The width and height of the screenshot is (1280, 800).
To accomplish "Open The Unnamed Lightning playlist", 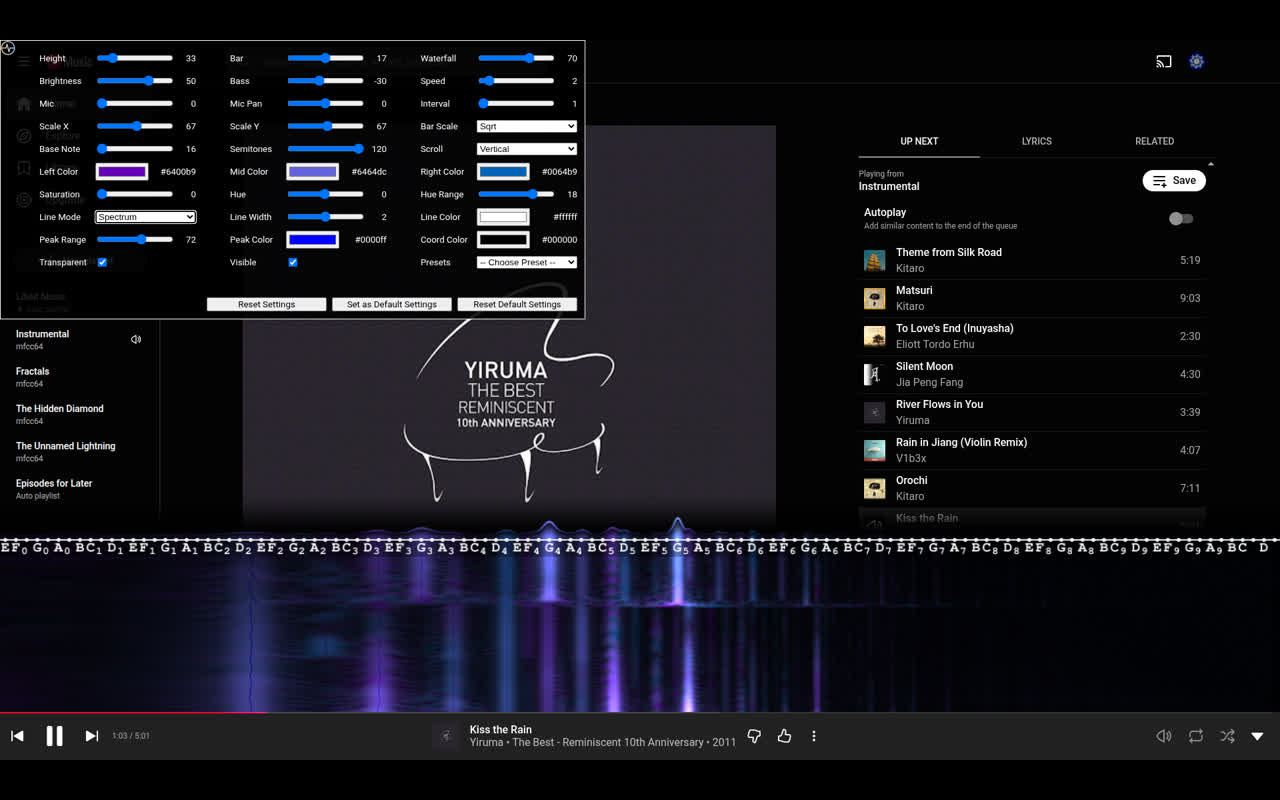I will click(66, 451).
